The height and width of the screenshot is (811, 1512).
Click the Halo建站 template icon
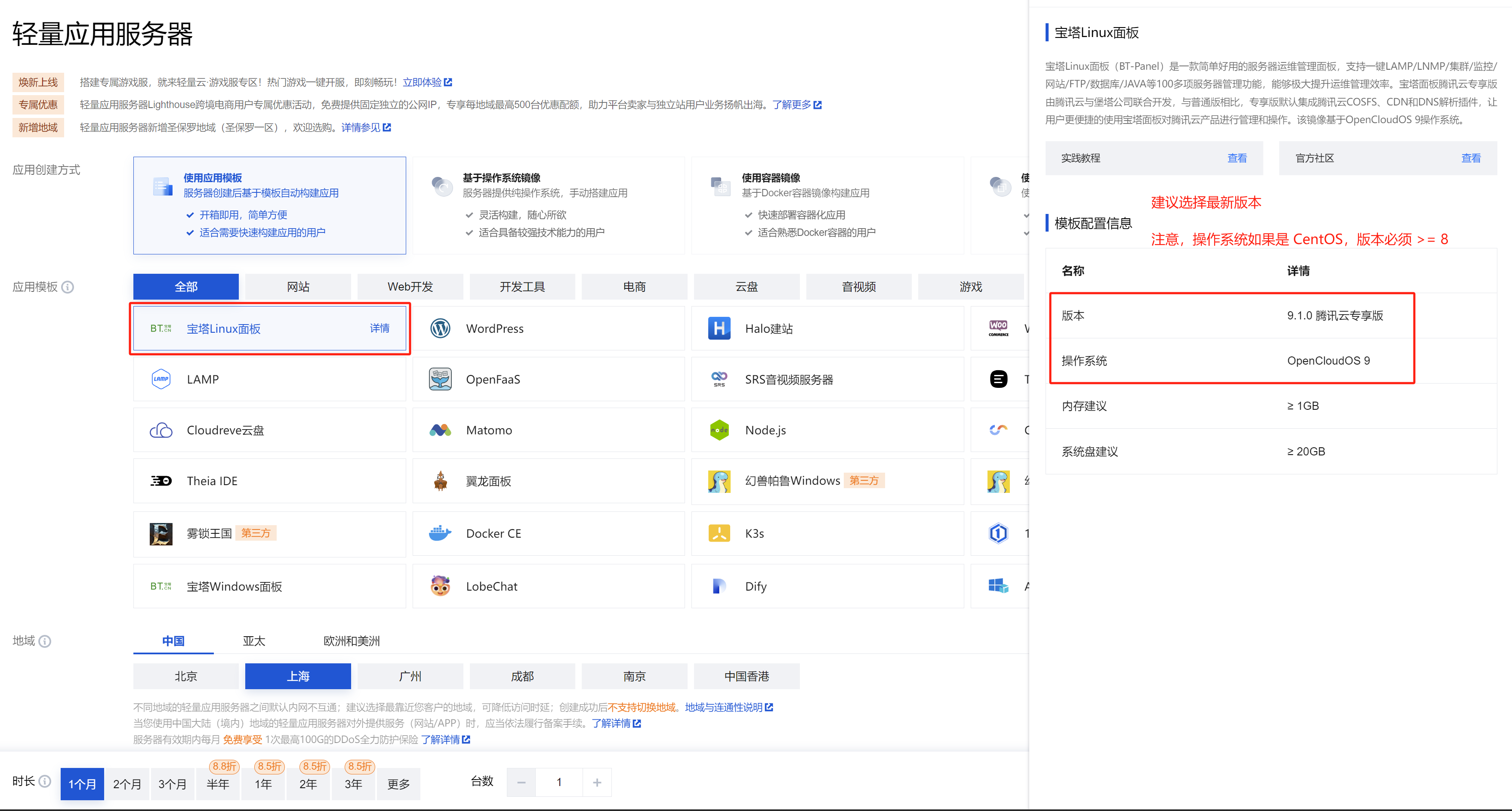tap(719, 328)
